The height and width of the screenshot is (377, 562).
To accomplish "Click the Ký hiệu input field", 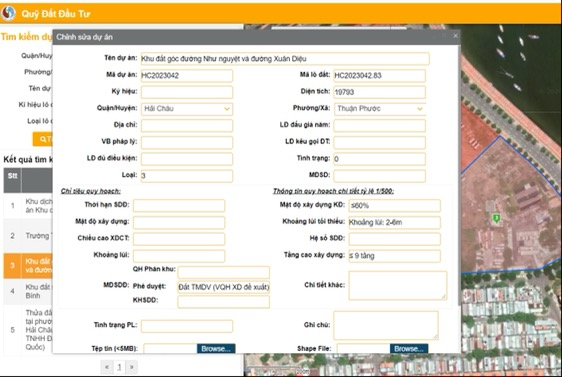I will [186, 92].
